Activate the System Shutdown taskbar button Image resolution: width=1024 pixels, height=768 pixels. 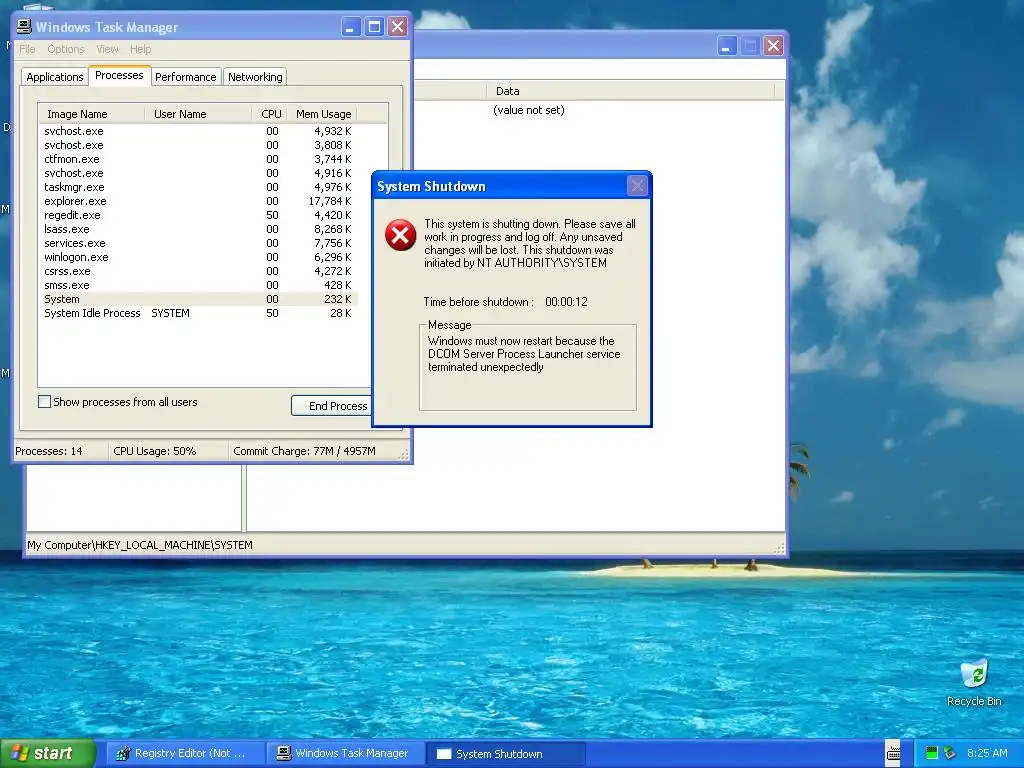[x=506, y=754]
